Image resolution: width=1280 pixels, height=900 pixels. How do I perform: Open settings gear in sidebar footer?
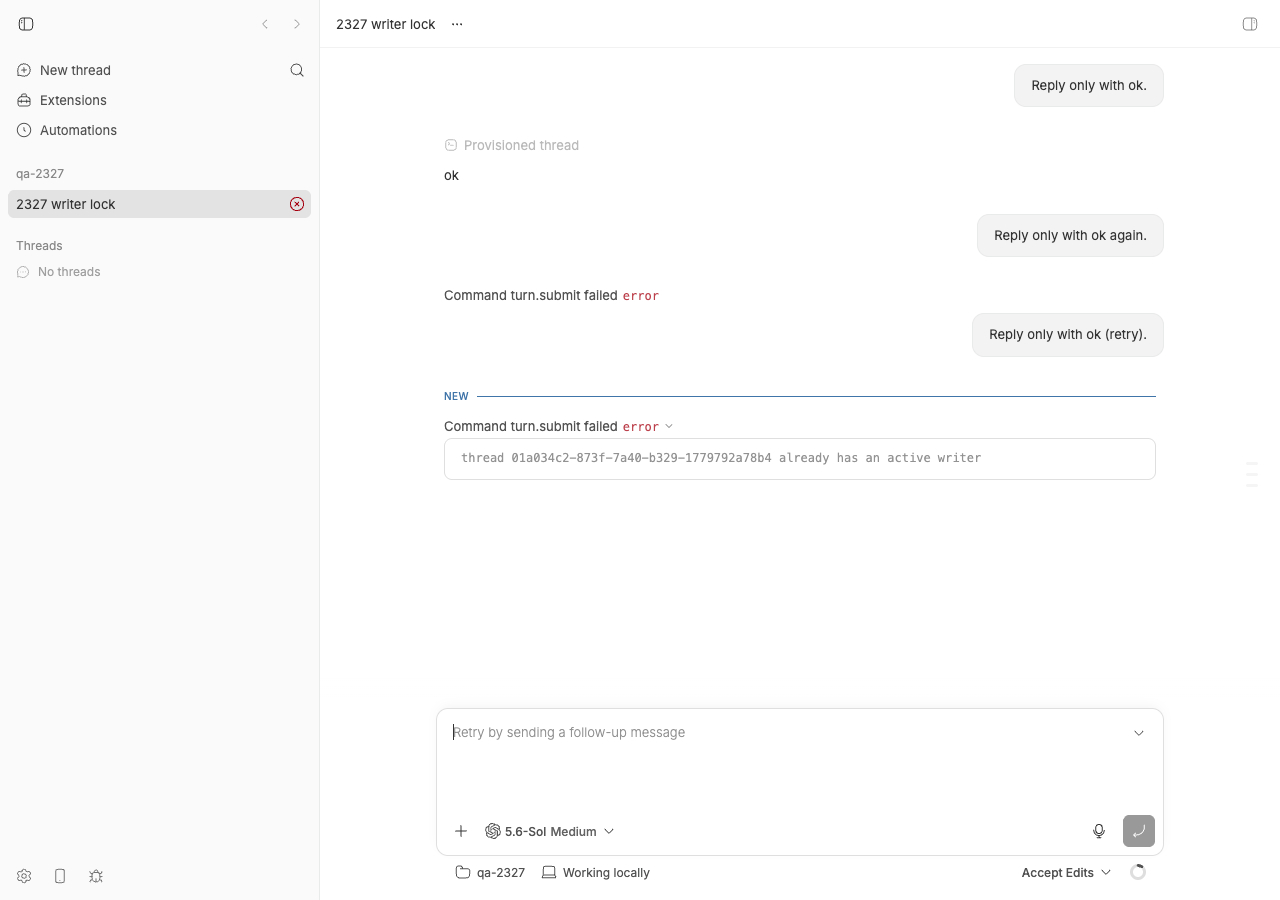[x=24, y=876]
